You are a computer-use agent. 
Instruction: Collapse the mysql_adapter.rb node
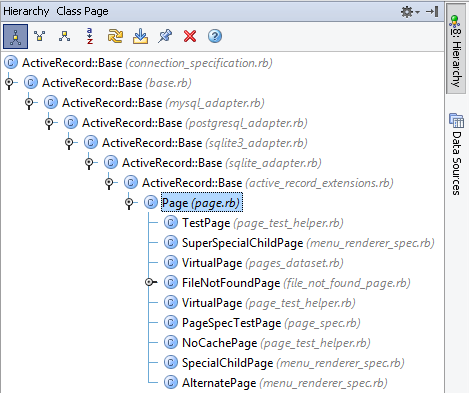[x=29, y=103]
